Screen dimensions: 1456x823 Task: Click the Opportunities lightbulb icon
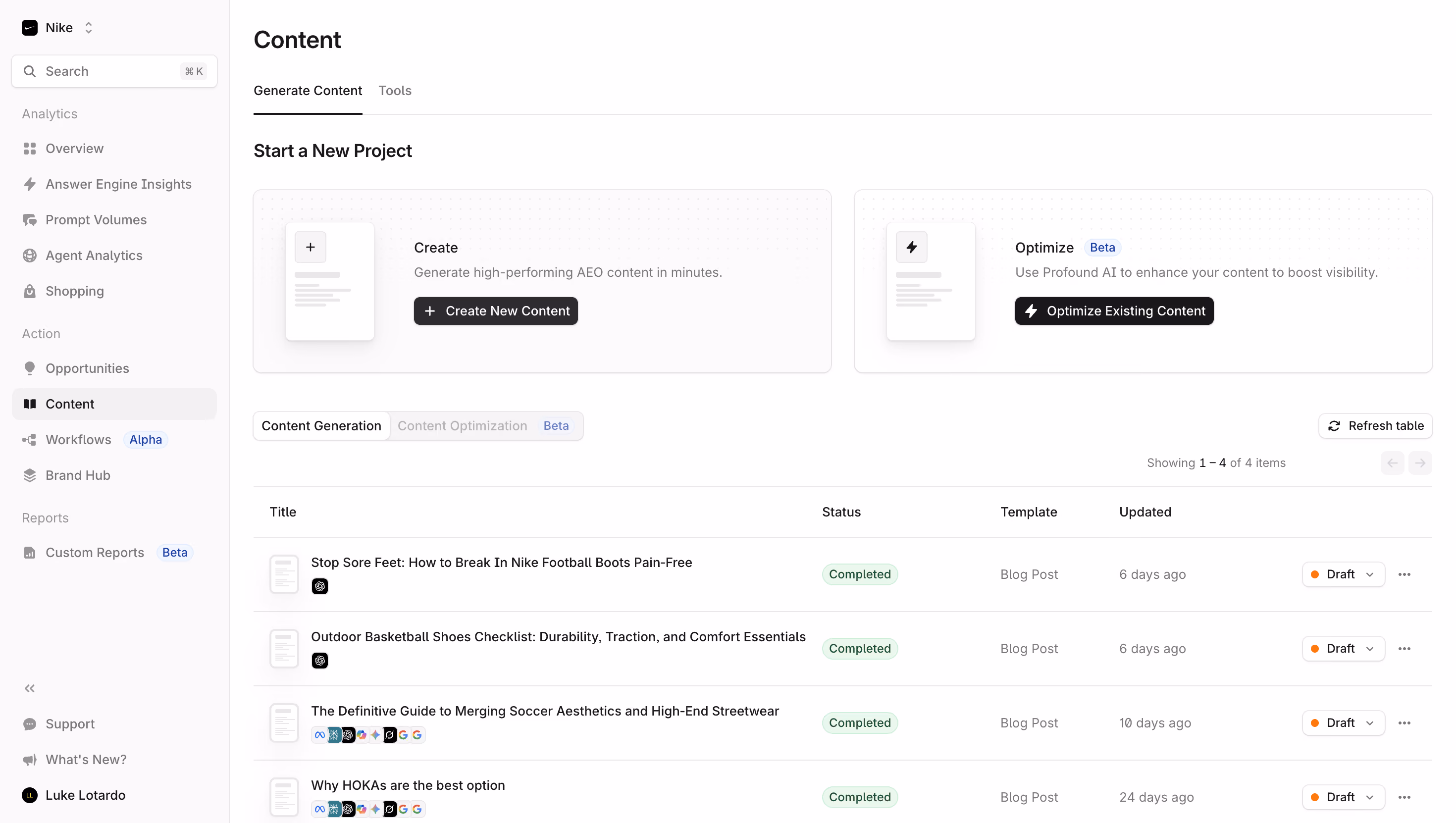(x=29, y=368)
